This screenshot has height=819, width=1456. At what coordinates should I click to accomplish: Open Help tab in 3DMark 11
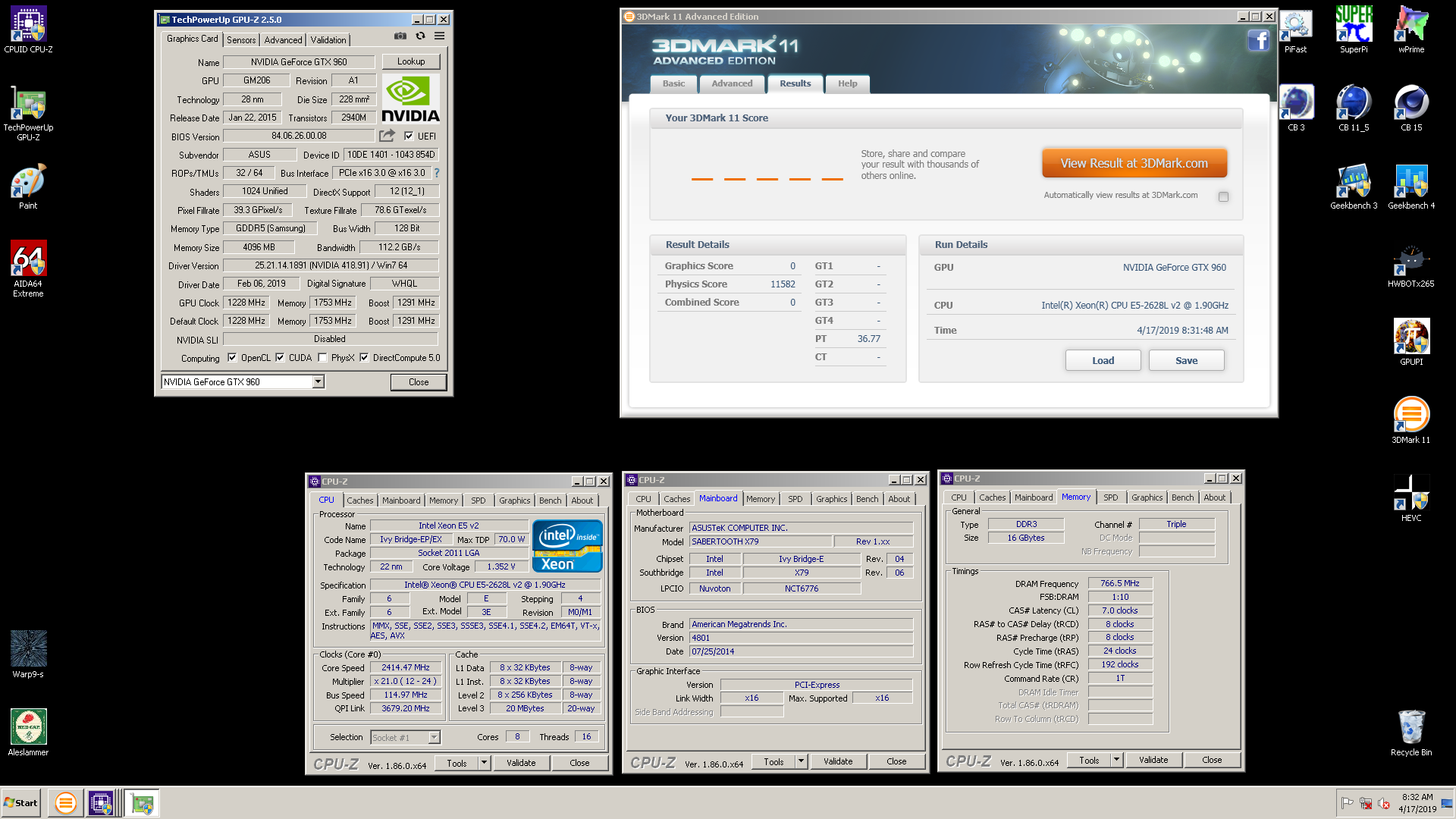848,83
